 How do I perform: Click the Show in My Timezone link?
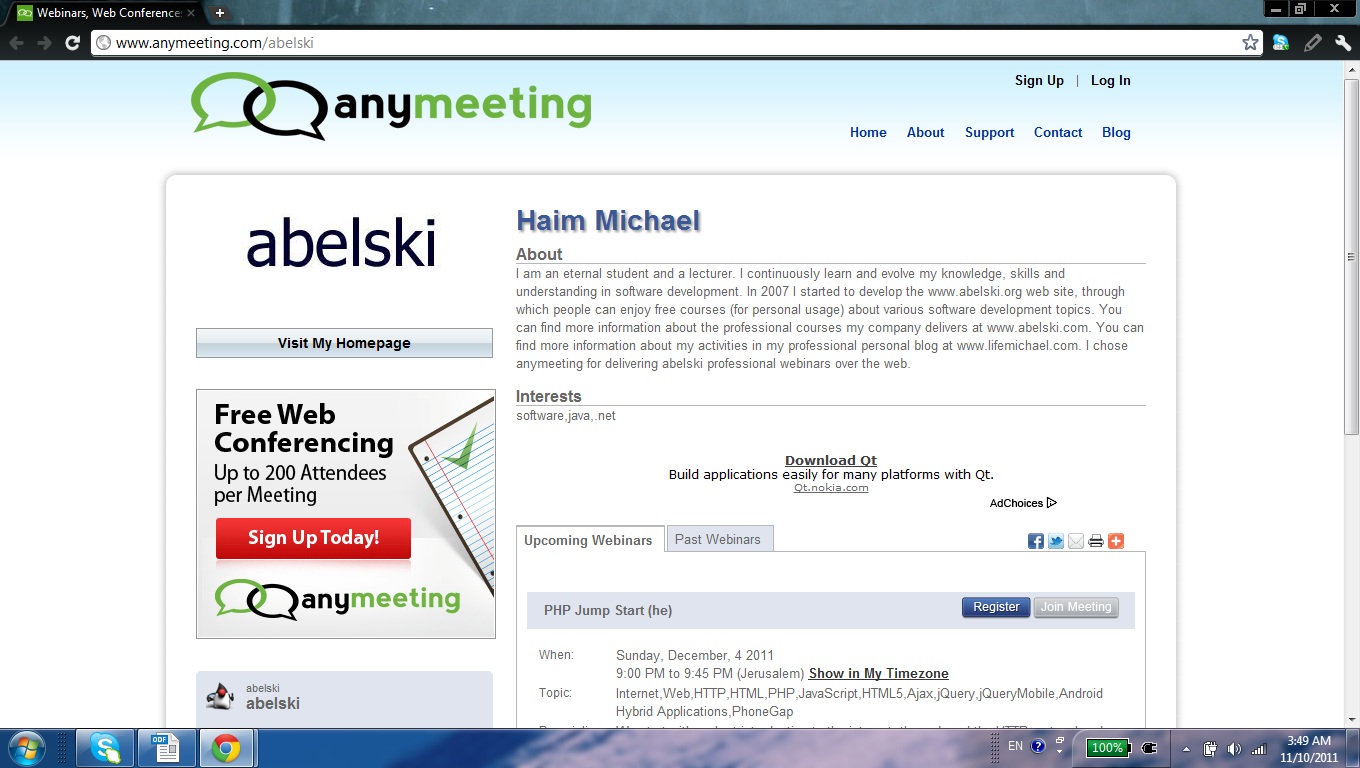pos(878,674)
